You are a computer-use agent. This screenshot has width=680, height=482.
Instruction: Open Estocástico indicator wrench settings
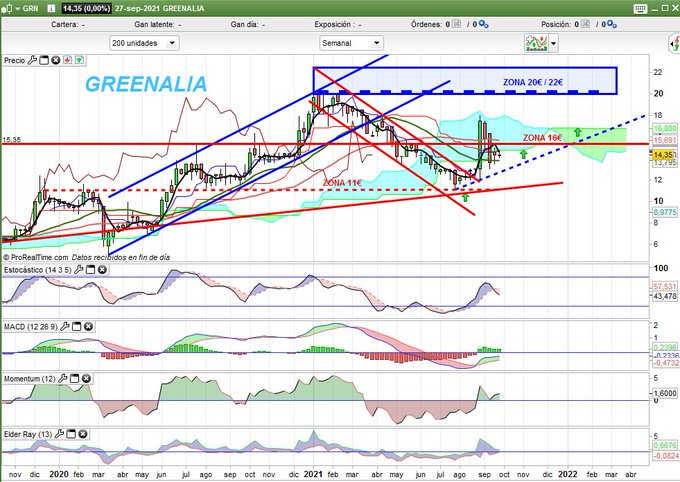click(x=78, y=270)
